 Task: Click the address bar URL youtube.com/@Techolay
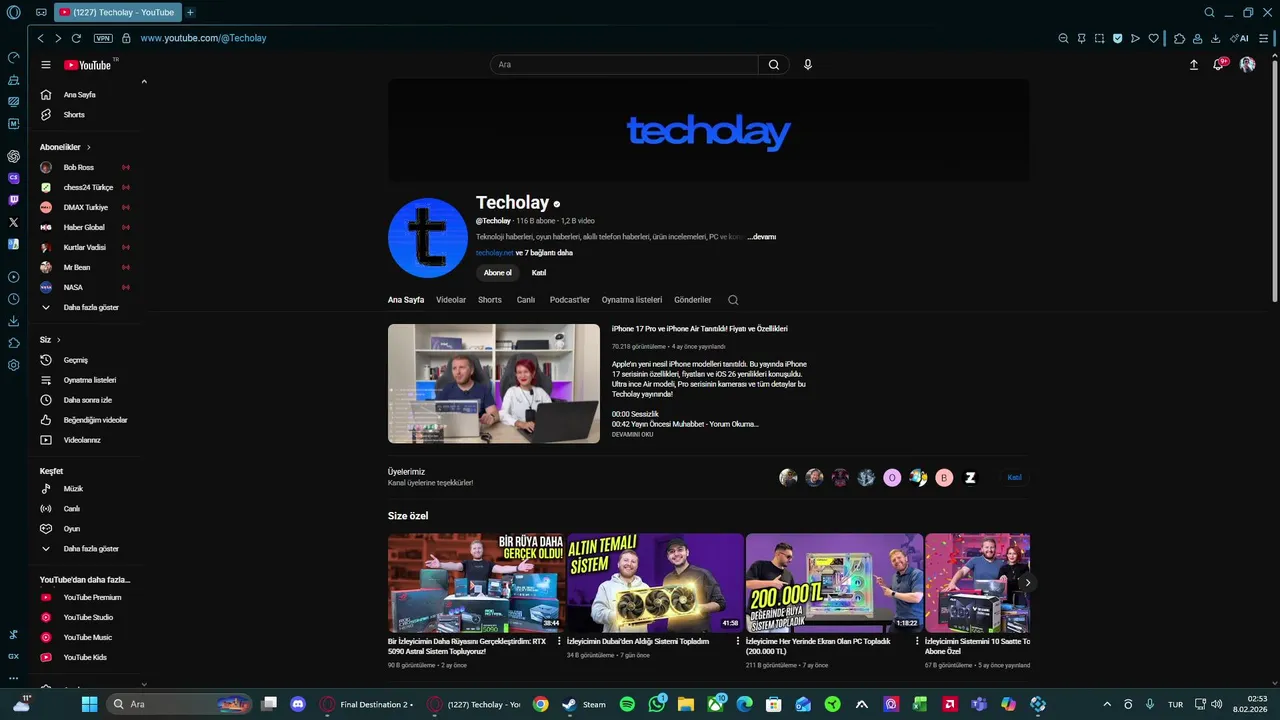(203, 38)
